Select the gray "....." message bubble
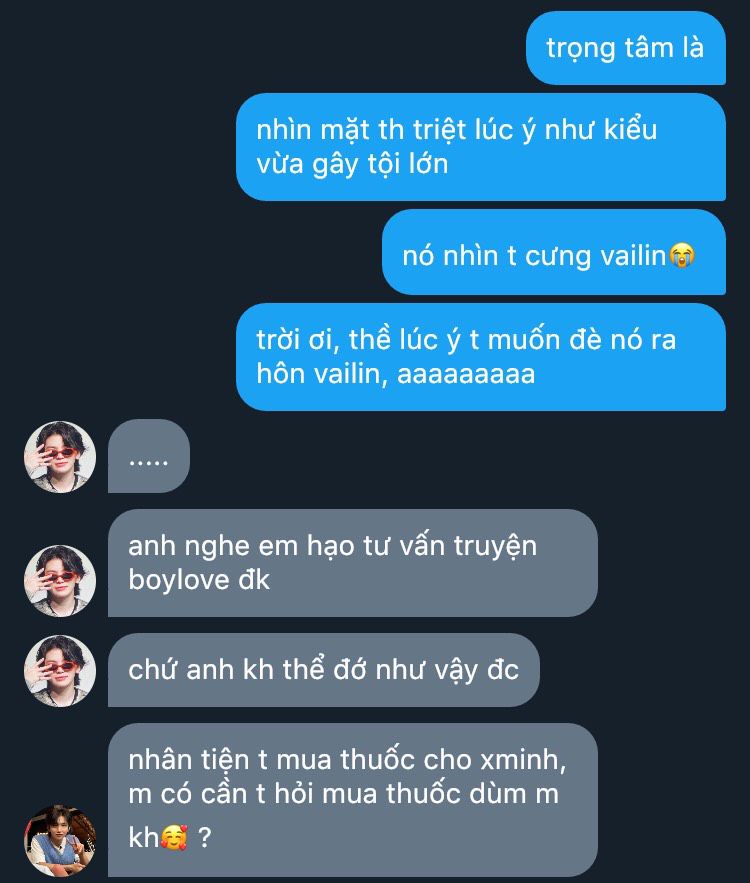This screenshot has width=750, height=883. [149, 456]
